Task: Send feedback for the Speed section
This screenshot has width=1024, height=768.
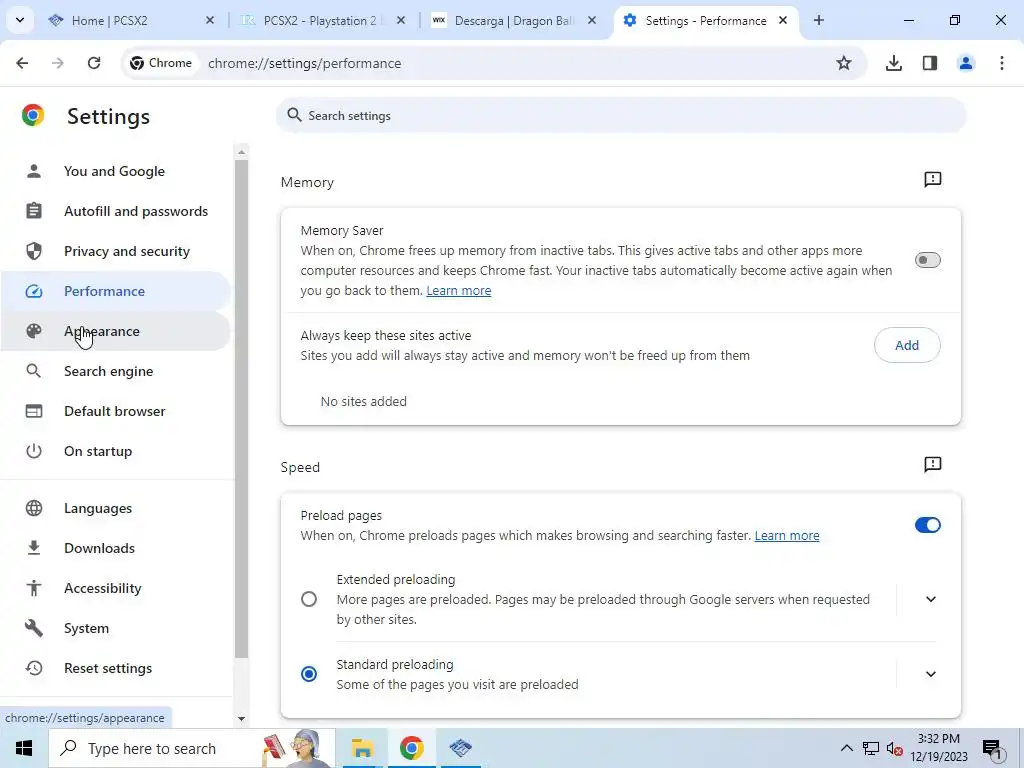Action: point(933,464)
